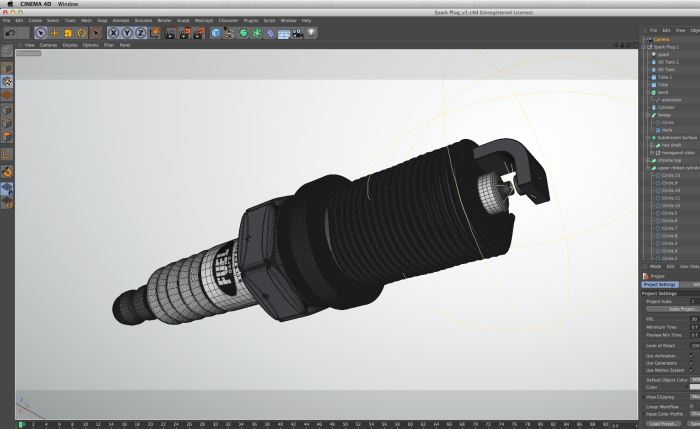This screenshot has height=429, width=700.
Task: Select the Scale tool
Action: (68, 33)
